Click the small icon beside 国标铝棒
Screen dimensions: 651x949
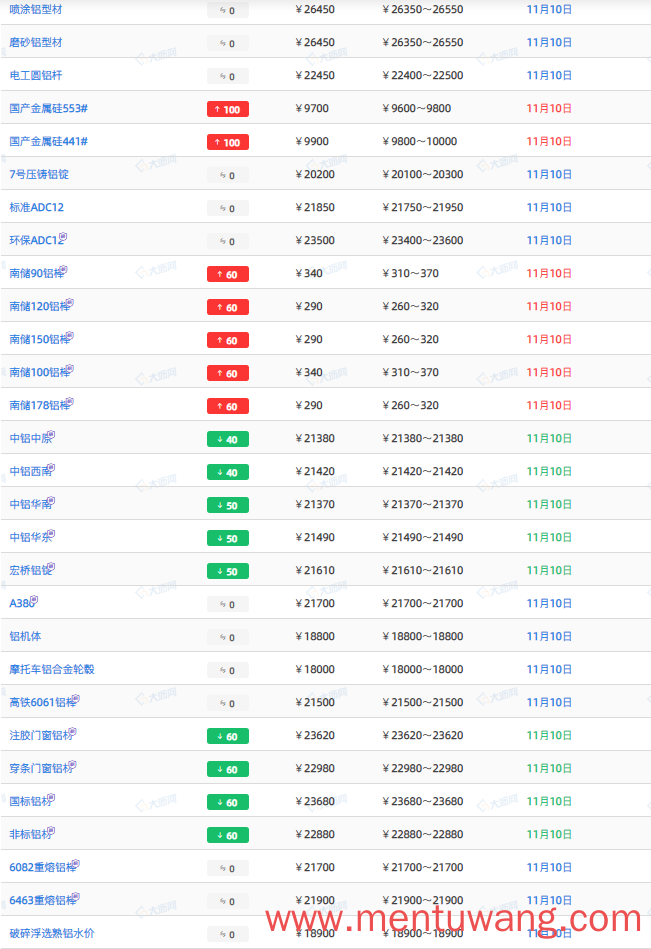coord(51,797)
